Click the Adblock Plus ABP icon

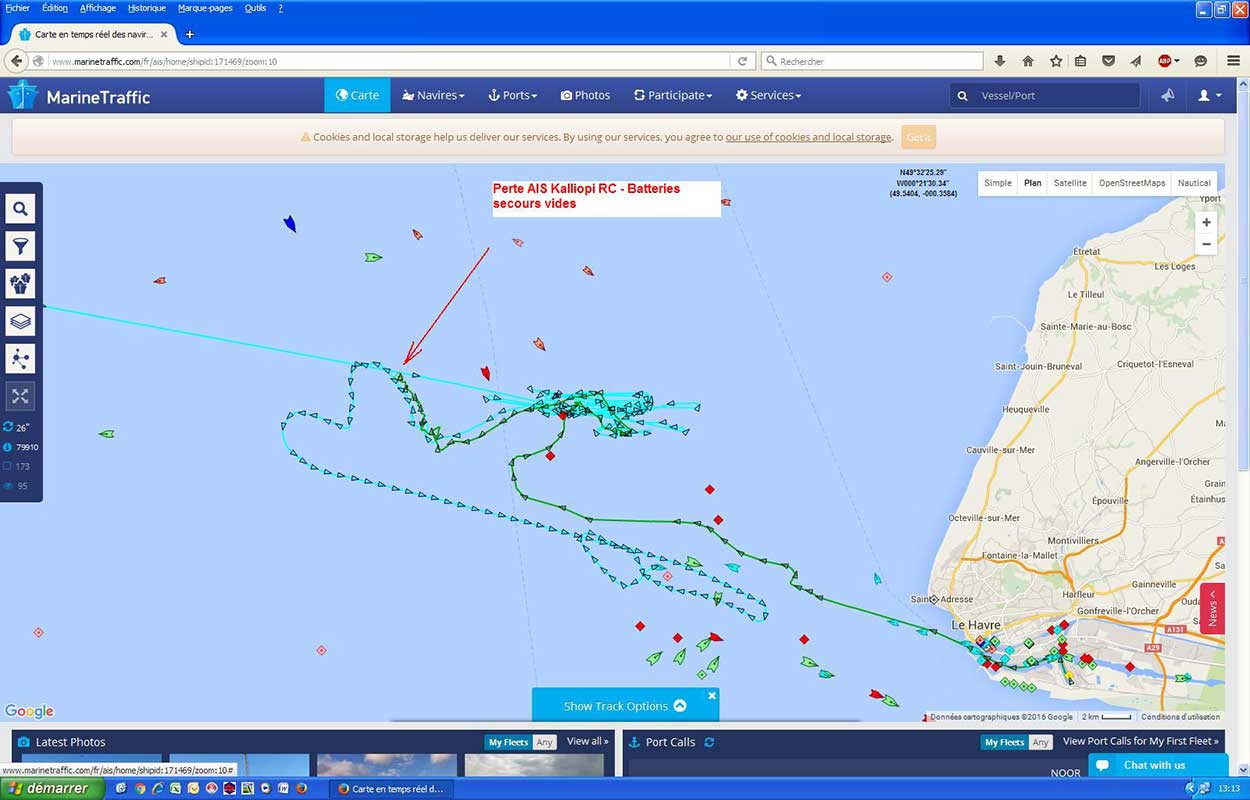(x=1164, y=61)
